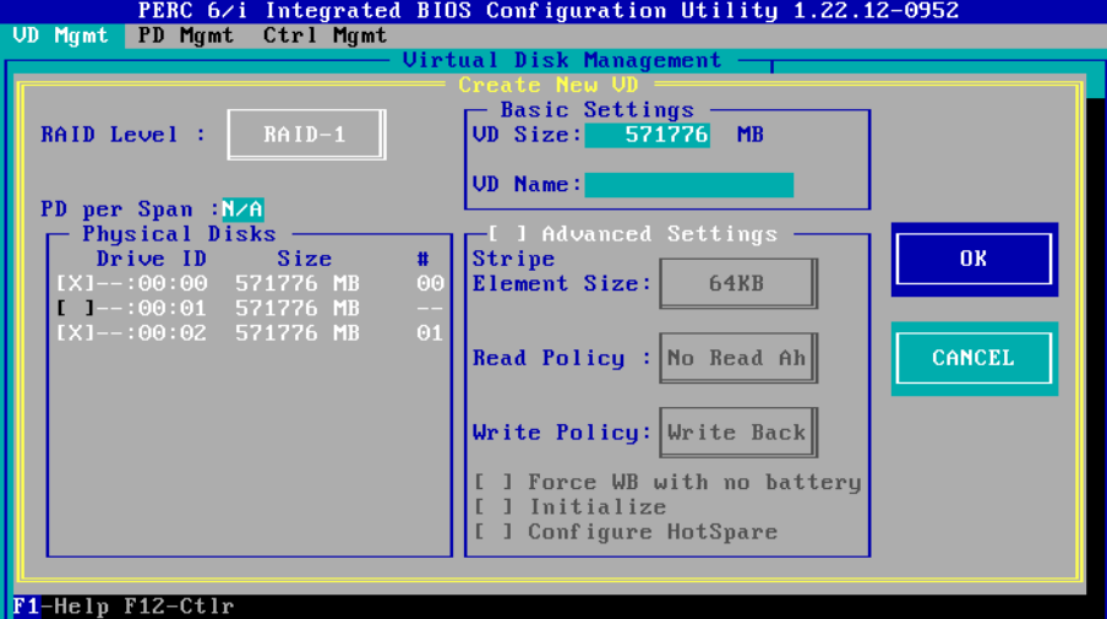Confirm with the OK button
Viewport: 1108px width, 619px height.
click(974, 259)
